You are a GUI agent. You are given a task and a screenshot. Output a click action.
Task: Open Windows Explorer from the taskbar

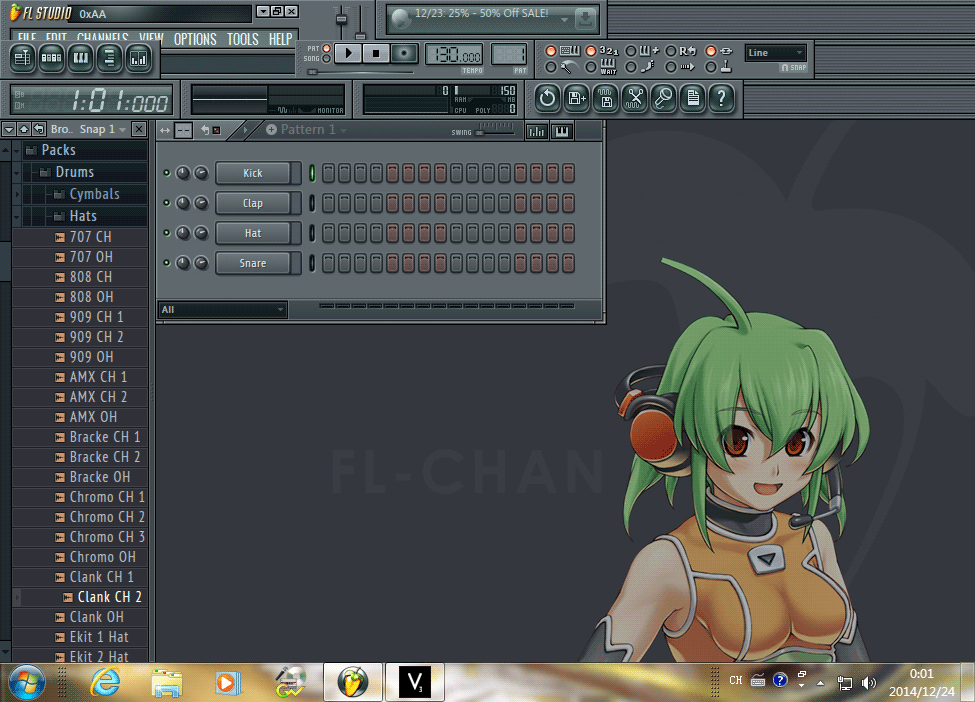tap(167, 683)
